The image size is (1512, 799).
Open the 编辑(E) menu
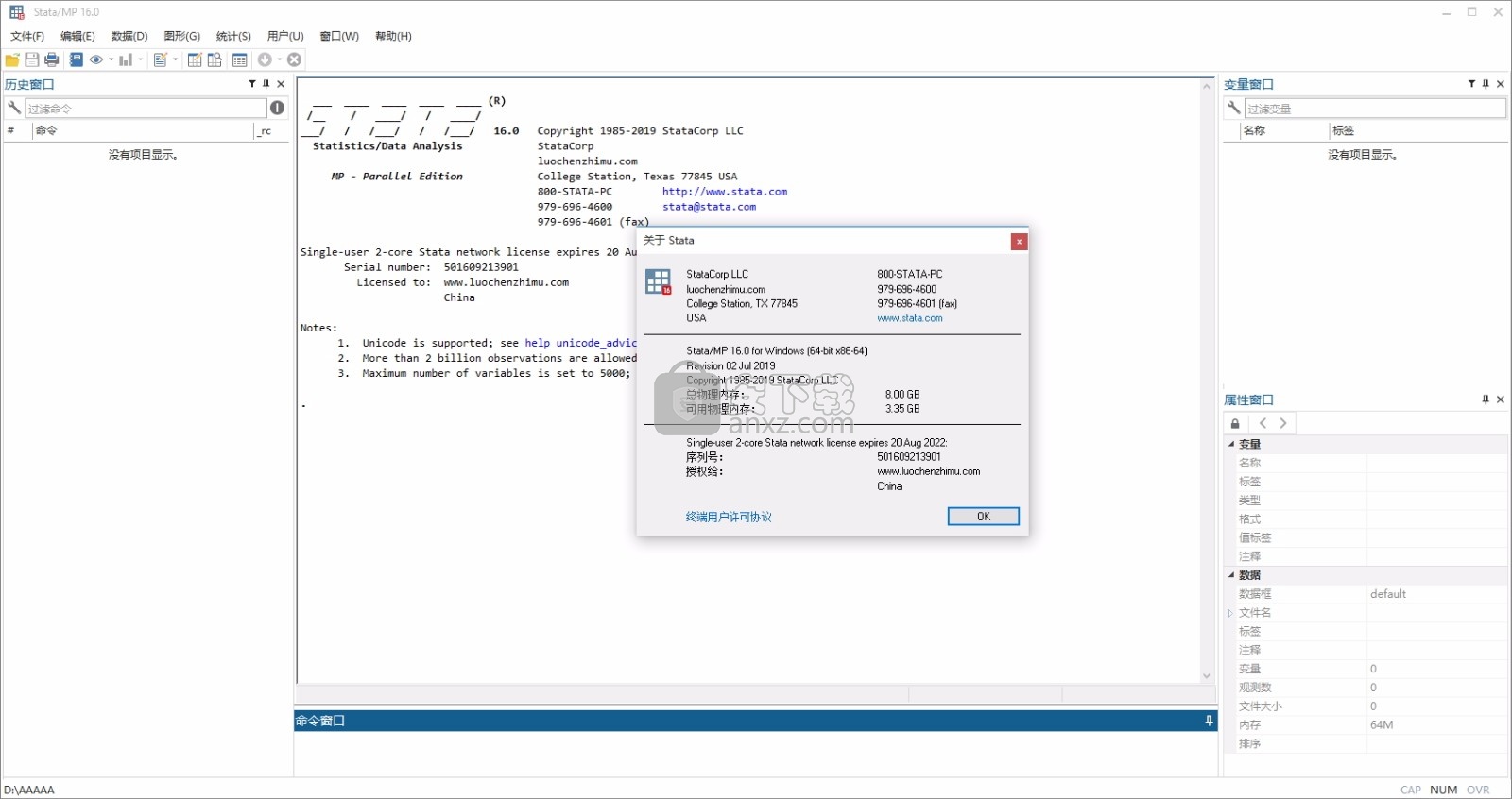tap(77, 36)
